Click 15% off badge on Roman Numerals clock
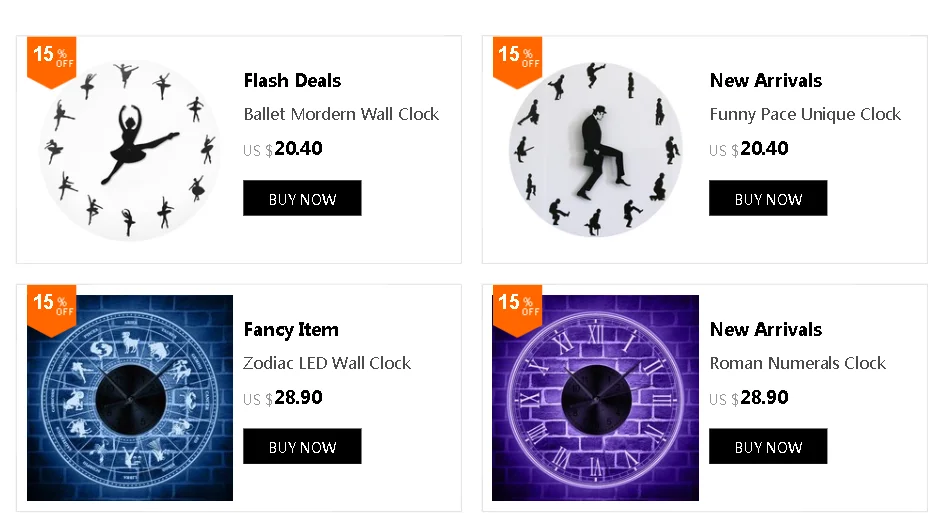 point(517,305)
